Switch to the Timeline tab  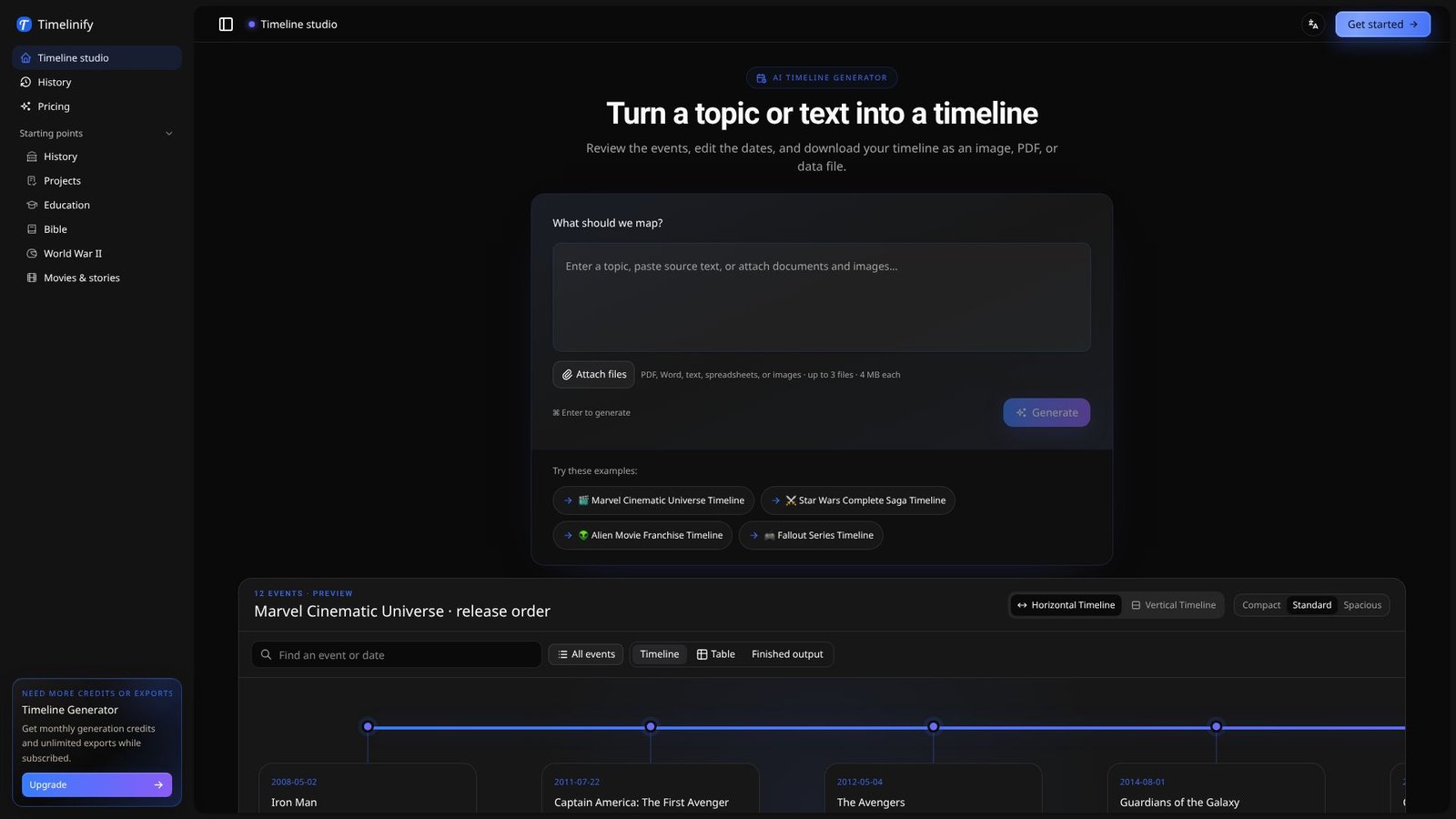coord(659,654)
